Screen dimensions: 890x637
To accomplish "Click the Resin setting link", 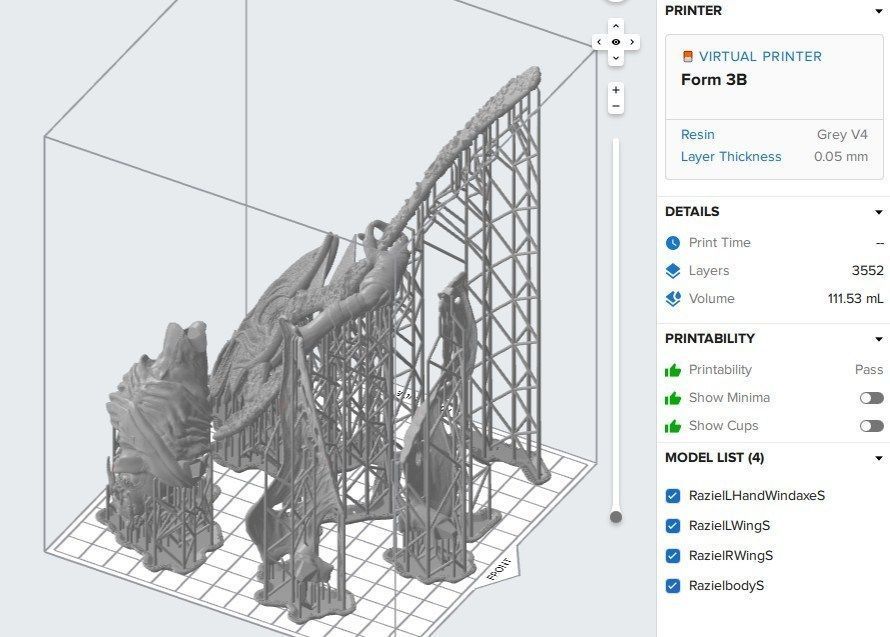I will click(698, 135).
